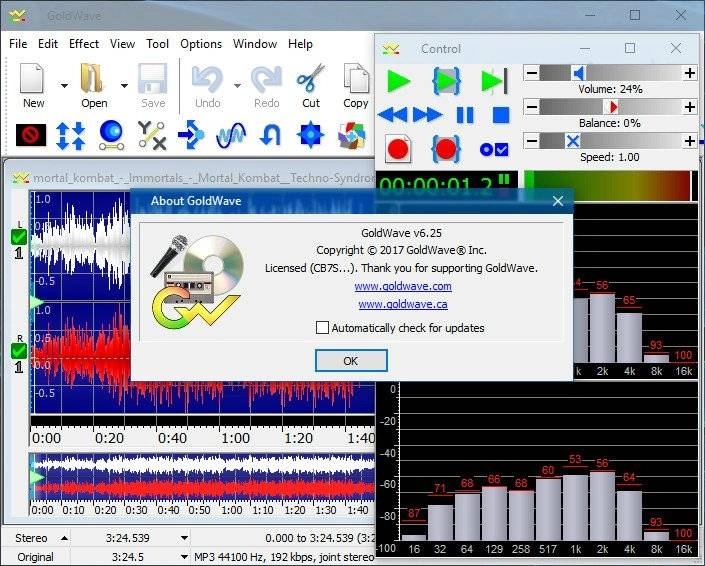705x566 pixels.
Task: Toggle left channel green checkbox
Action: 19,237
